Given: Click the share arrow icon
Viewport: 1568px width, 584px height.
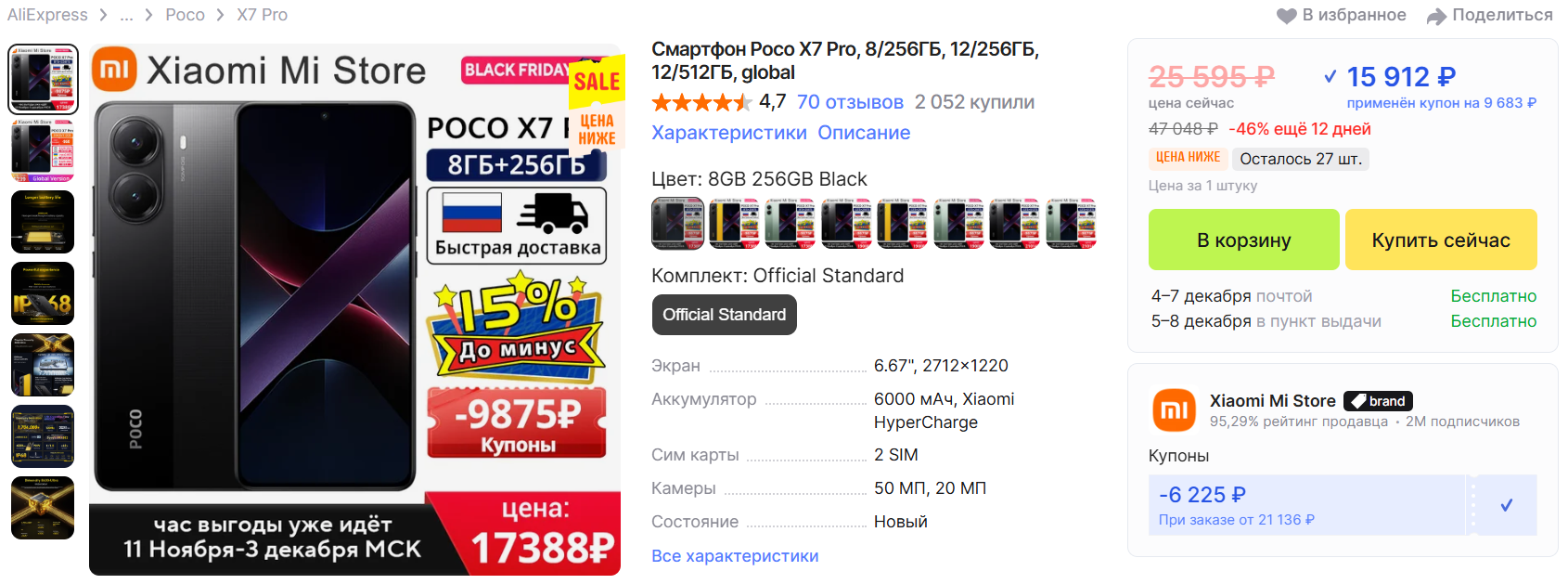Looking at the screenshot, I should tap(1436, 16).
